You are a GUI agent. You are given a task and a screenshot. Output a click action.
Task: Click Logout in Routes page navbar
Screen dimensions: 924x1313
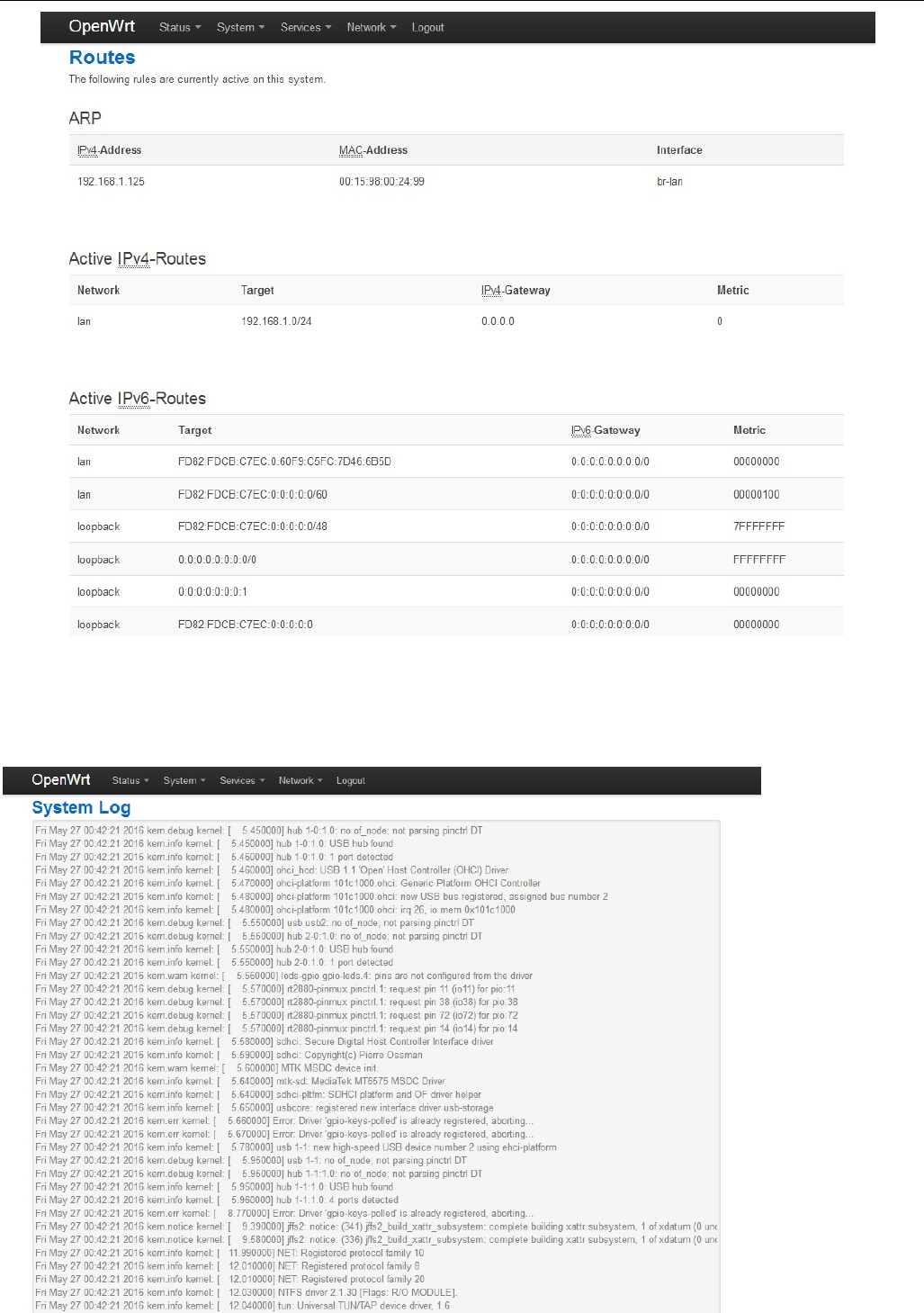coord(427,27)
